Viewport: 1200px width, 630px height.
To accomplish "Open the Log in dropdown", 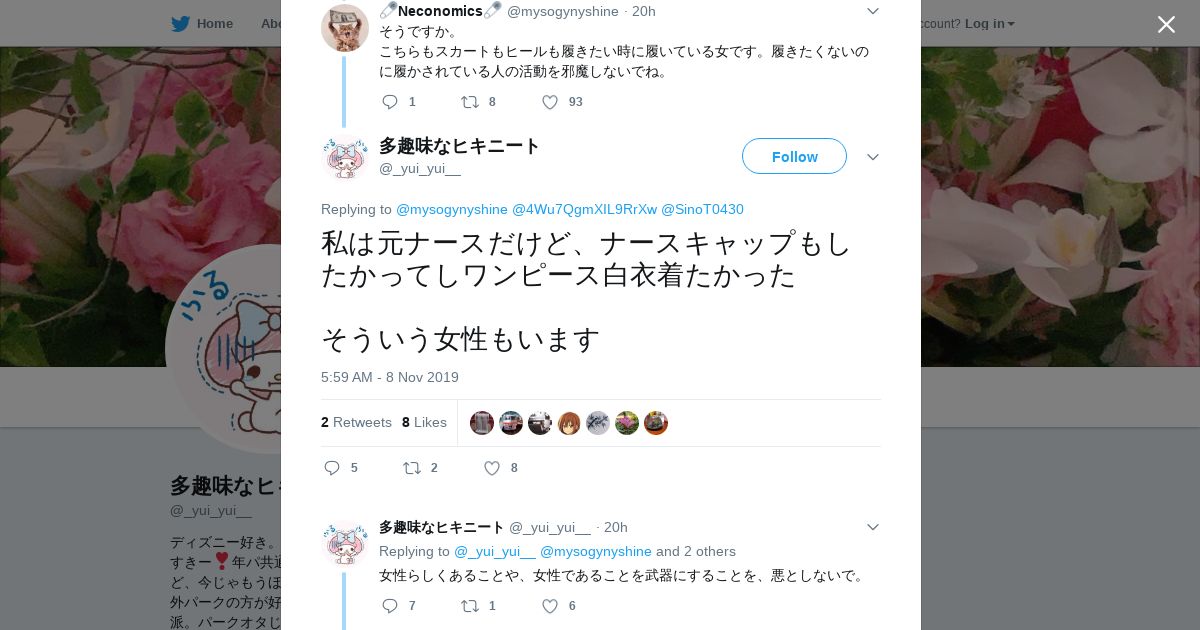I will click(989, 23).
